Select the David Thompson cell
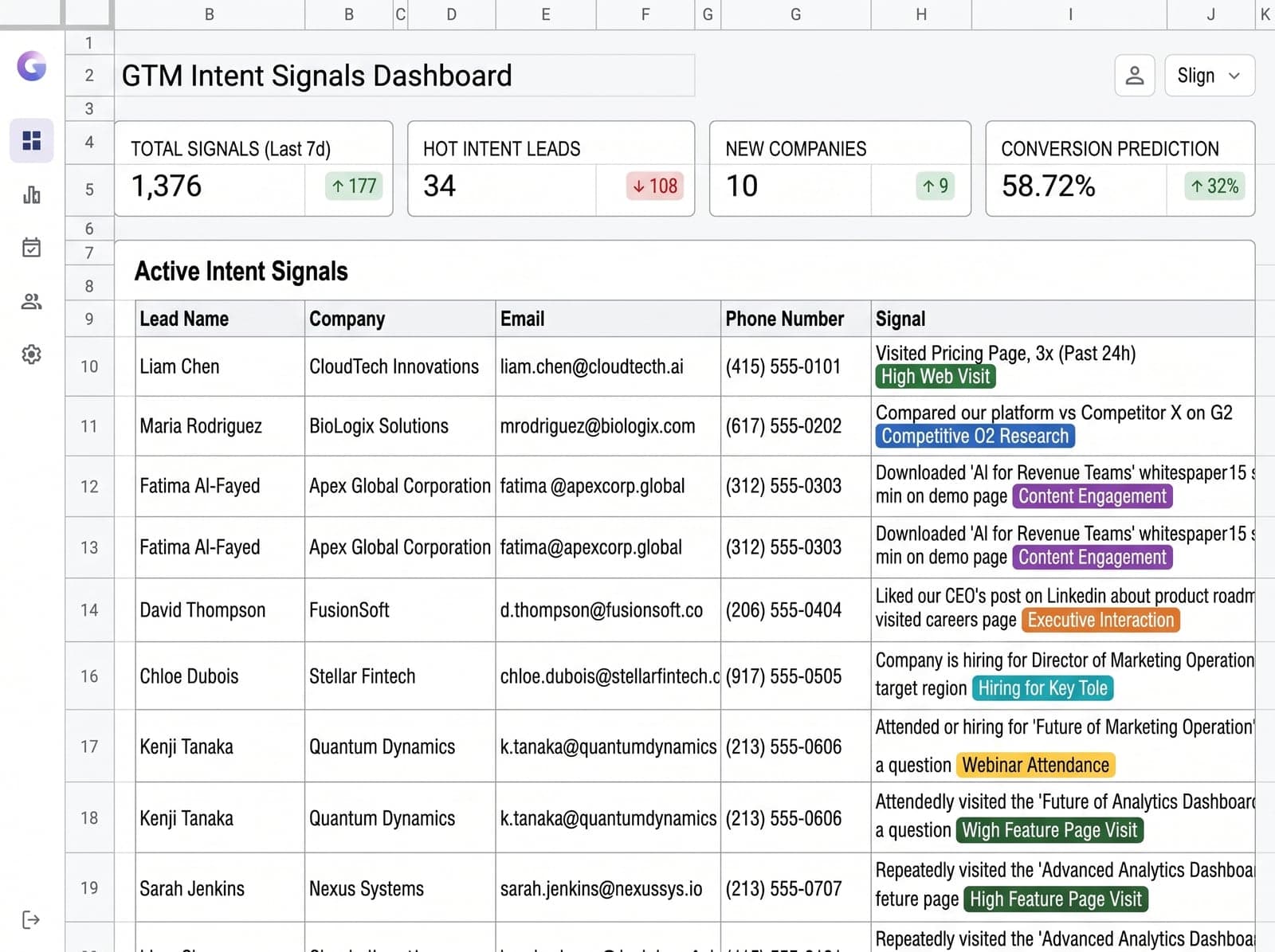The height and width of the screenshot is (952, 1275). coord(220,610)
